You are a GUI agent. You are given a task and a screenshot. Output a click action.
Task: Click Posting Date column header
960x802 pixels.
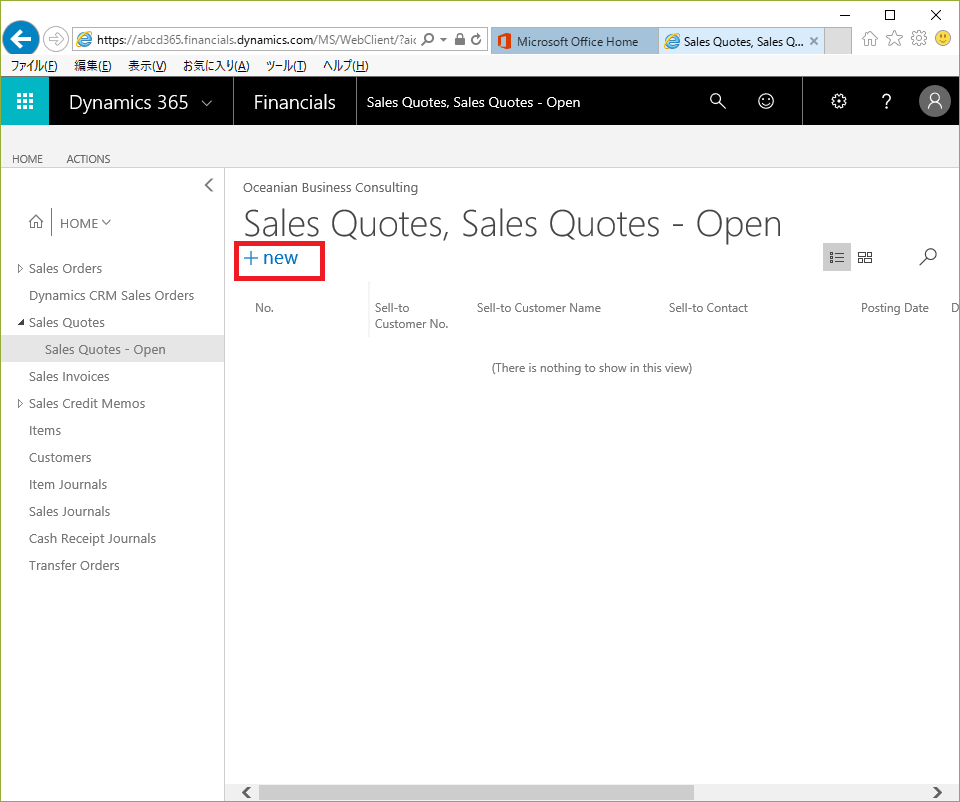(x=894, y=308)
